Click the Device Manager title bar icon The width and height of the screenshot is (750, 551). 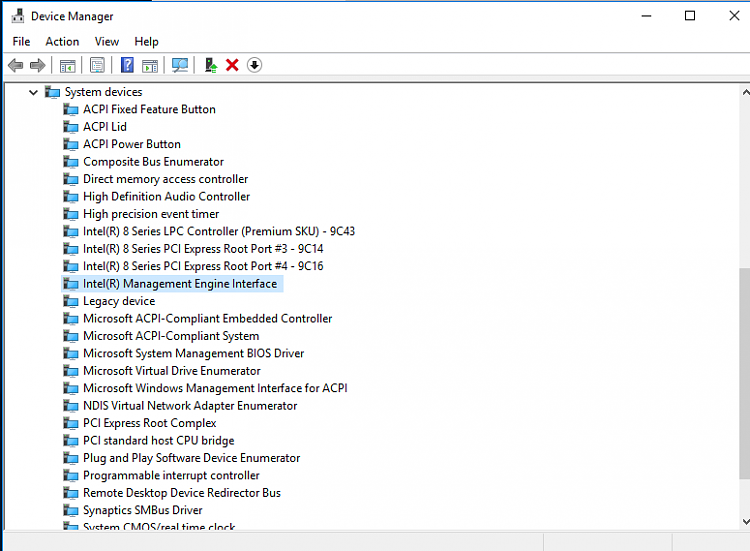[18, 16]
